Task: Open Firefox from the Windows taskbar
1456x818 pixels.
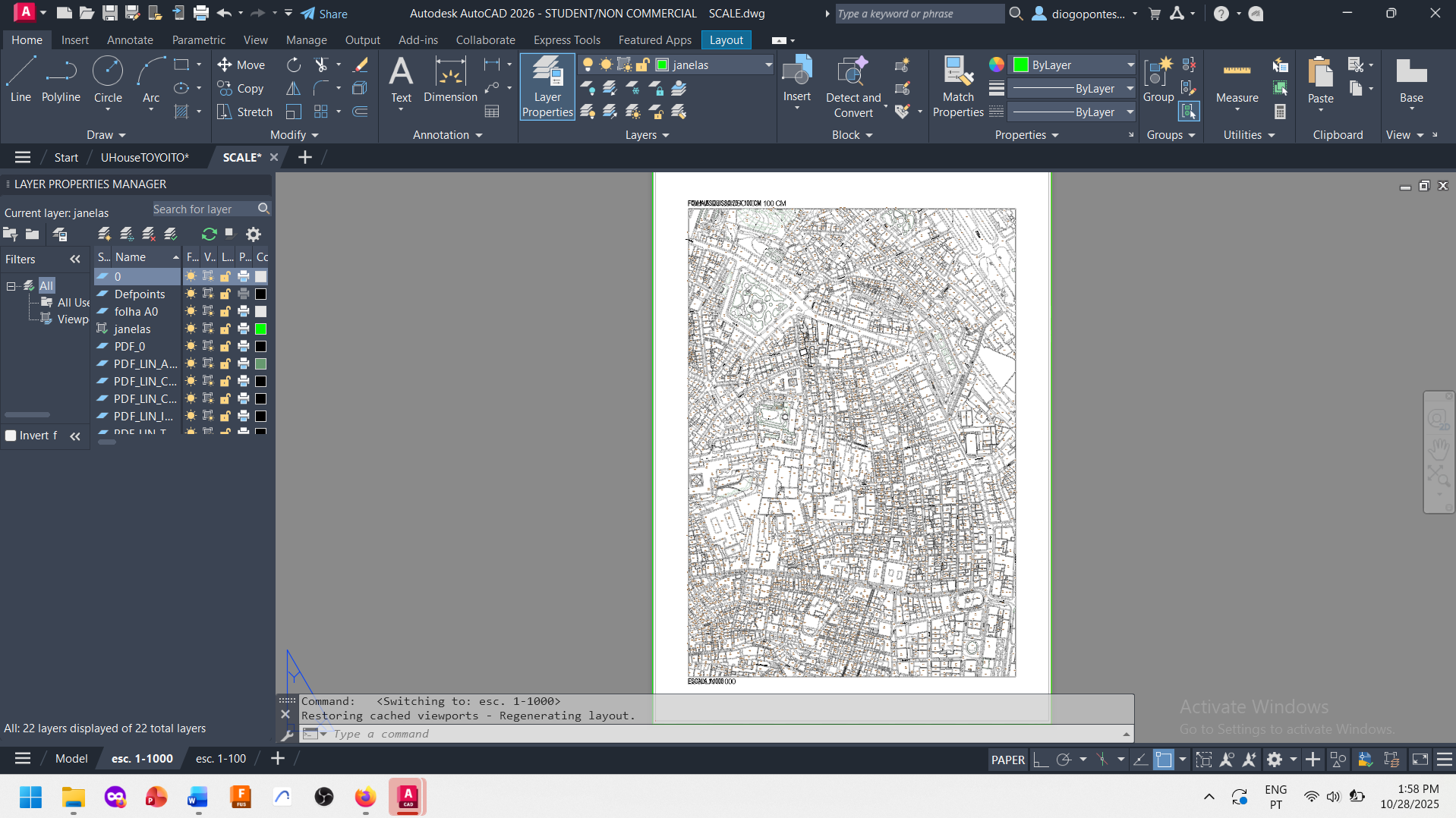Action: tap(365, 797)
